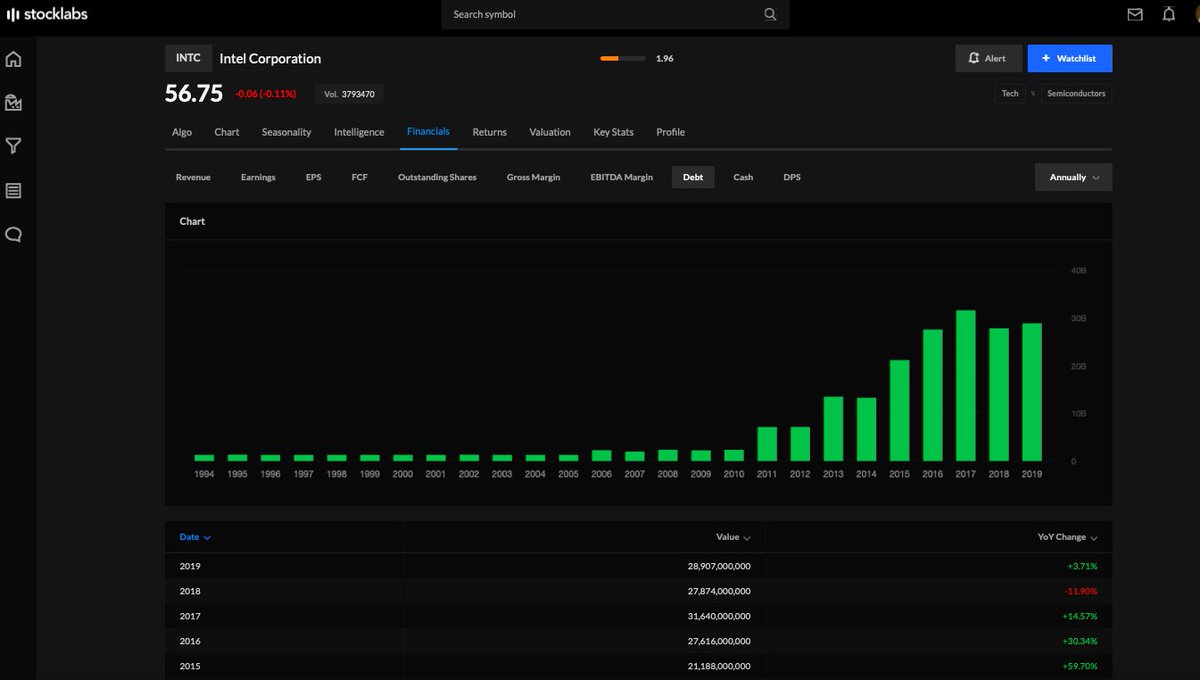Select the Debt metric

pos(693,177)
